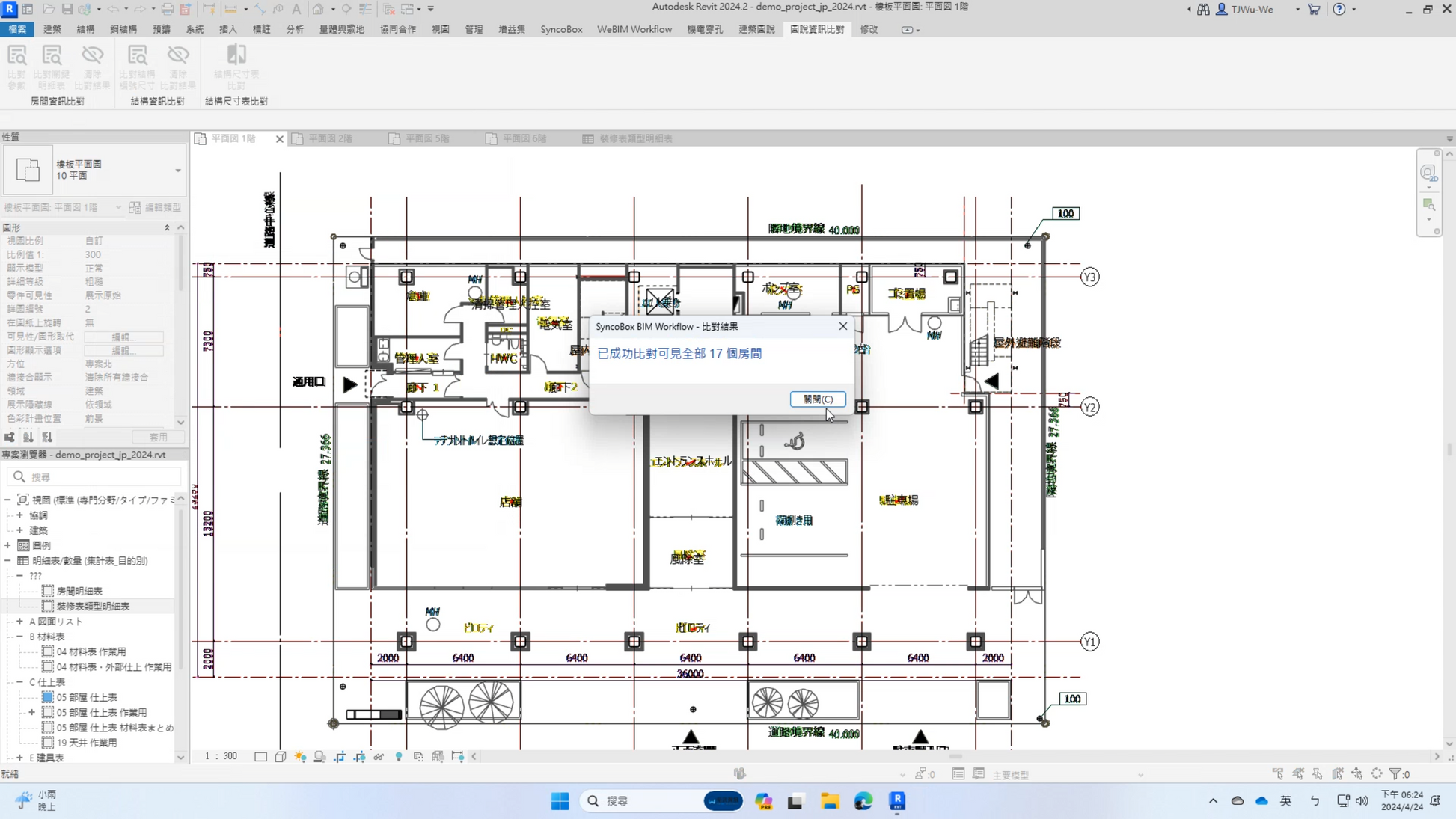Click 關閉(C) button in result dialog
The height and width of the screenshot is (819, 1456).
pyautogui.click(x=817, y=399)
